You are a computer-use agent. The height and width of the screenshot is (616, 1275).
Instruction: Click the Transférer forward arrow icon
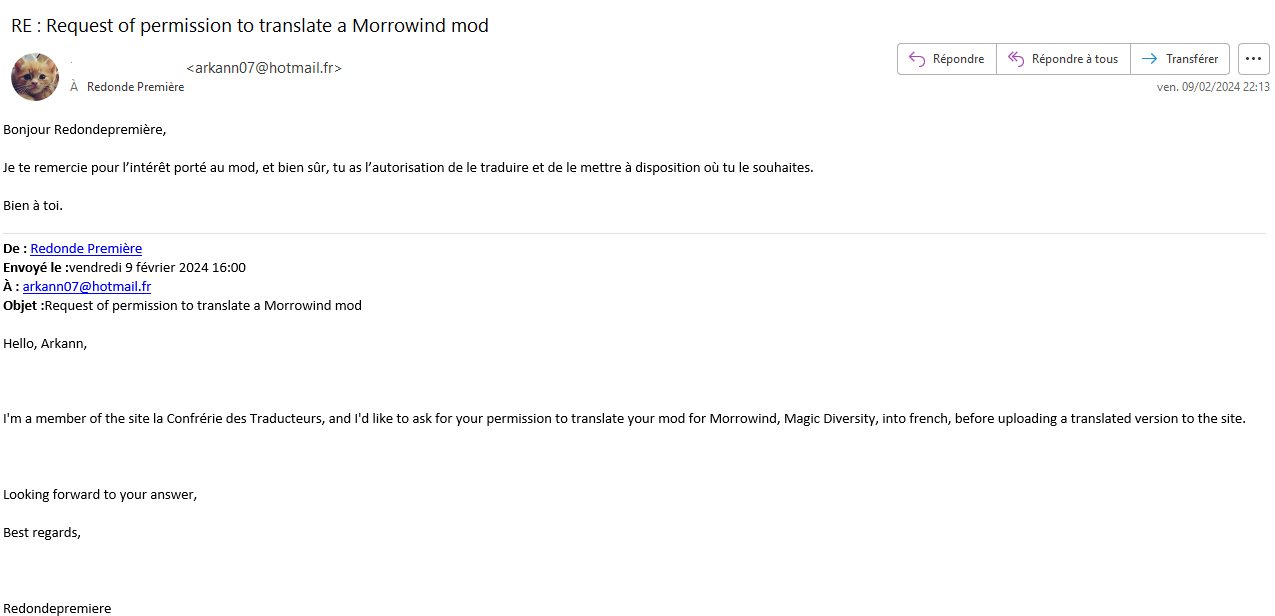[x=1150, y=59]
